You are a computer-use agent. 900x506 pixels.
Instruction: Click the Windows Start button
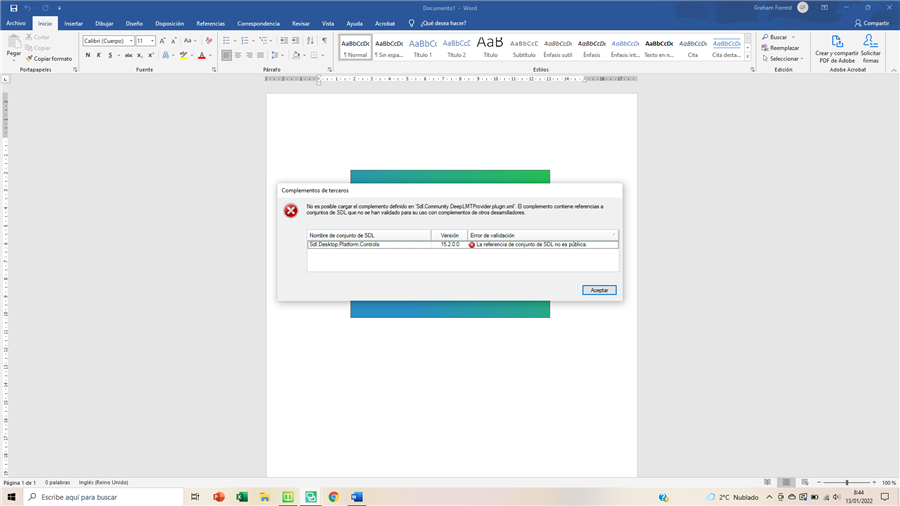[11, 497]
